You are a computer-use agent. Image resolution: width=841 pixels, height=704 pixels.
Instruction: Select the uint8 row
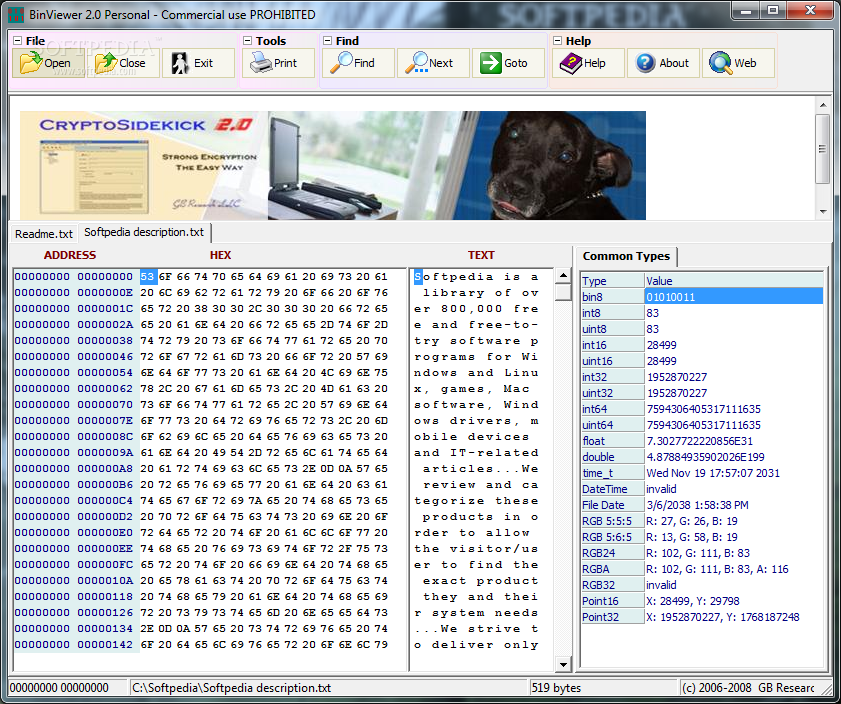702,329
